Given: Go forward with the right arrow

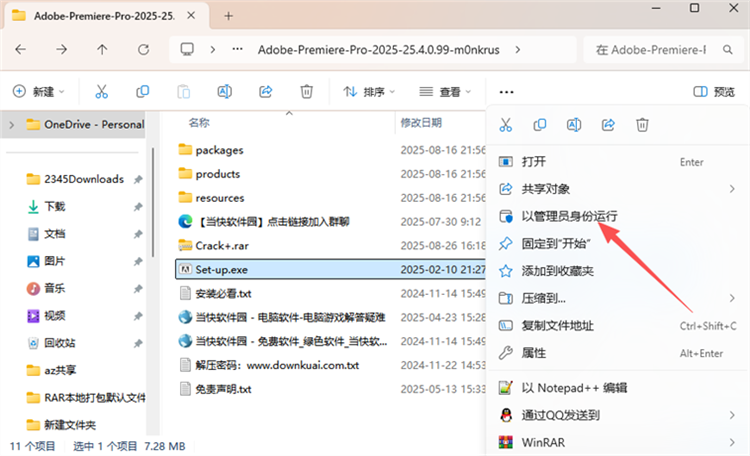Looking at the screenshot, I should tap(61, 49).
